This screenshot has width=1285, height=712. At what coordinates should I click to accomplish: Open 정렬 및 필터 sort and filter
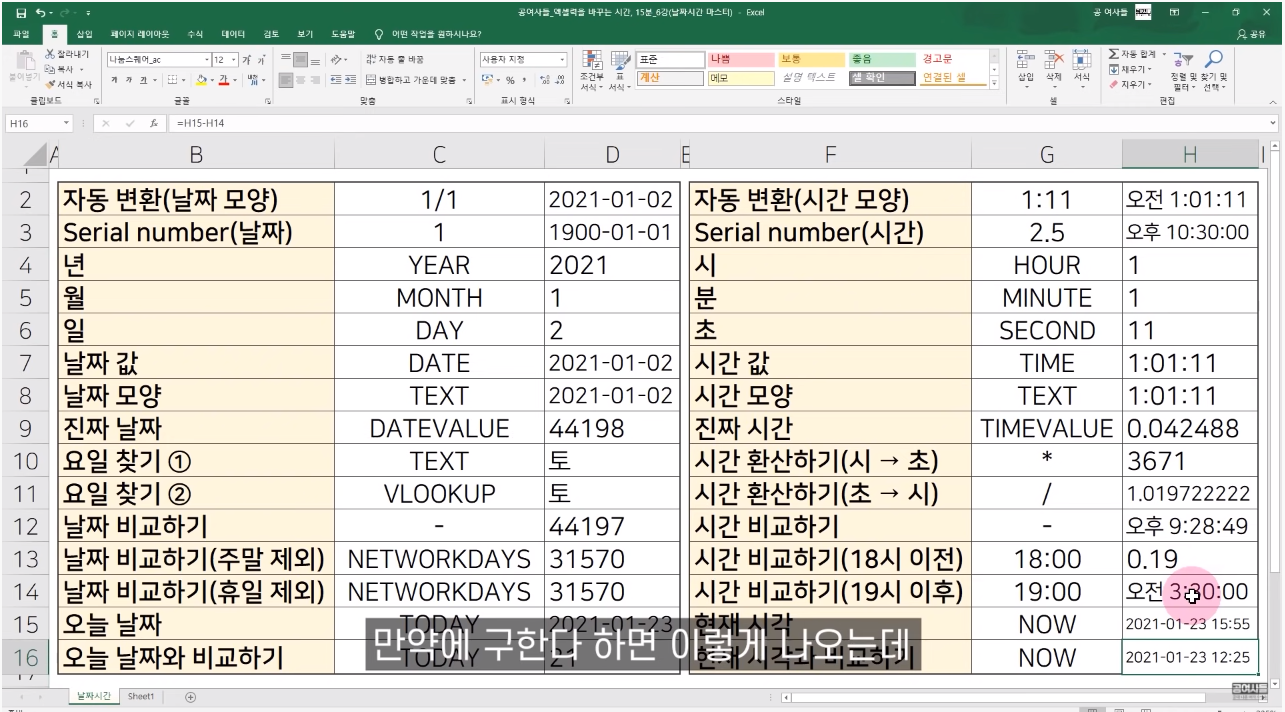pos(1184,70)
